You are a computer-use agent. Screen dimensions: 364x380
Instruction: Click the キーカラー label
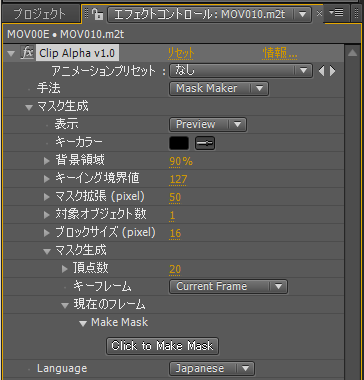point(79,143)
